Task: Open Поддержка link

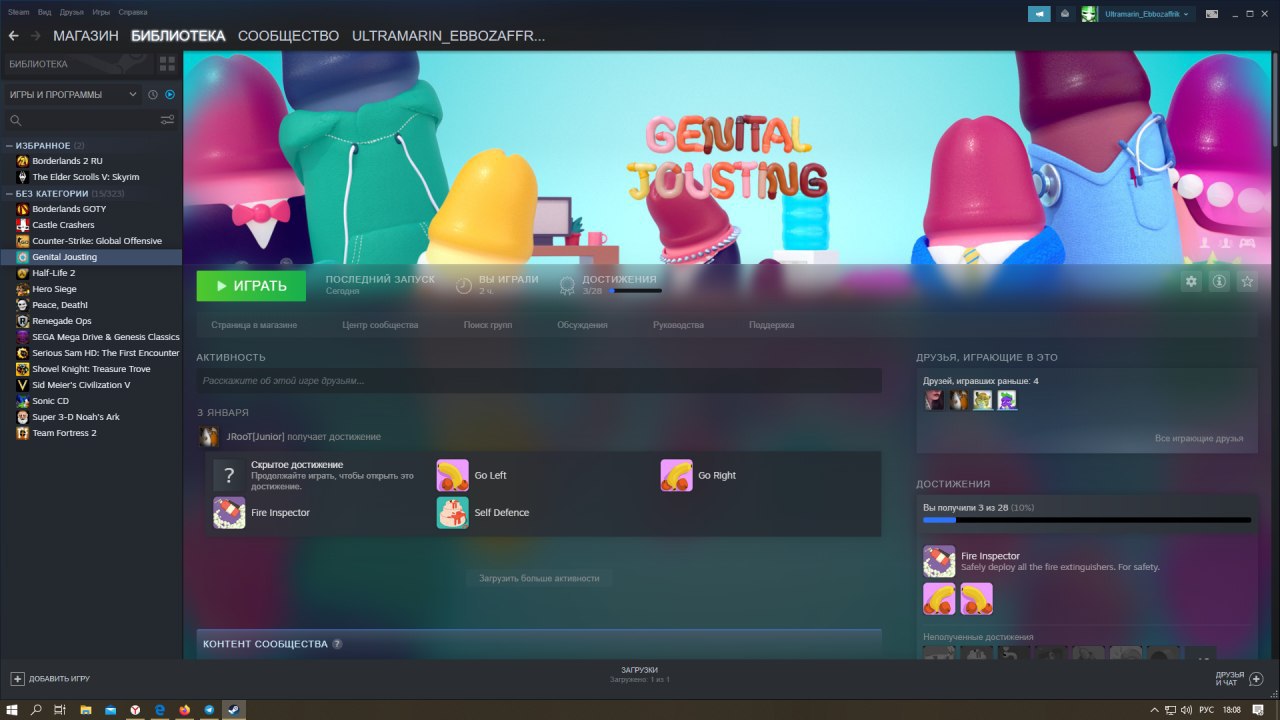Action: (772, 325)
